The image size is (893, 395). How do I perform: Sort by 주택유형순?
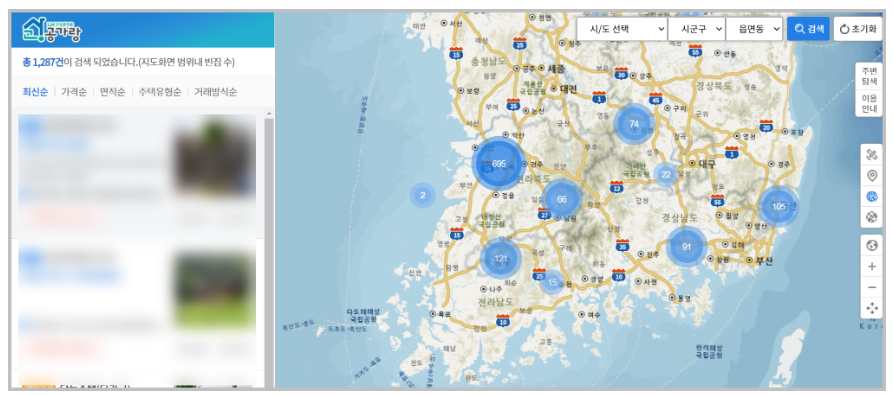pyautogui.click(x=159, y=92)
